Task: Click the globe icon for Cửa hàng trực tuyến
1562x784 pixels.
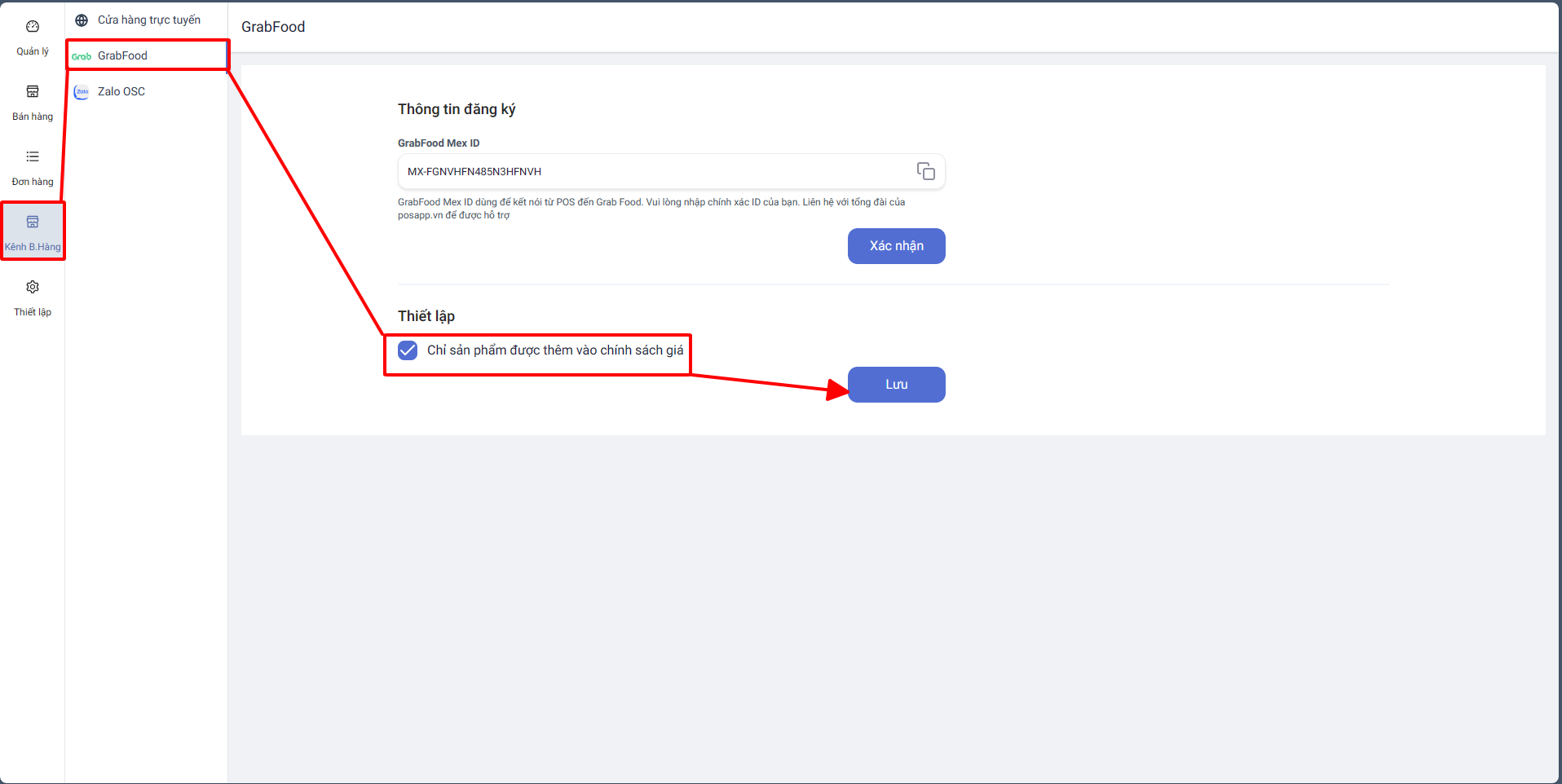Action: [x=82, y=20]
